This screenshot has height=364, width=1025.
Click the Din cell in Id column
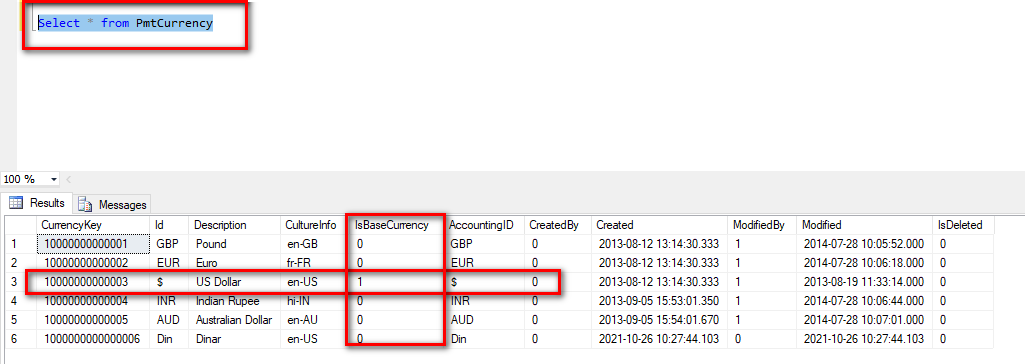coord(169,339)
